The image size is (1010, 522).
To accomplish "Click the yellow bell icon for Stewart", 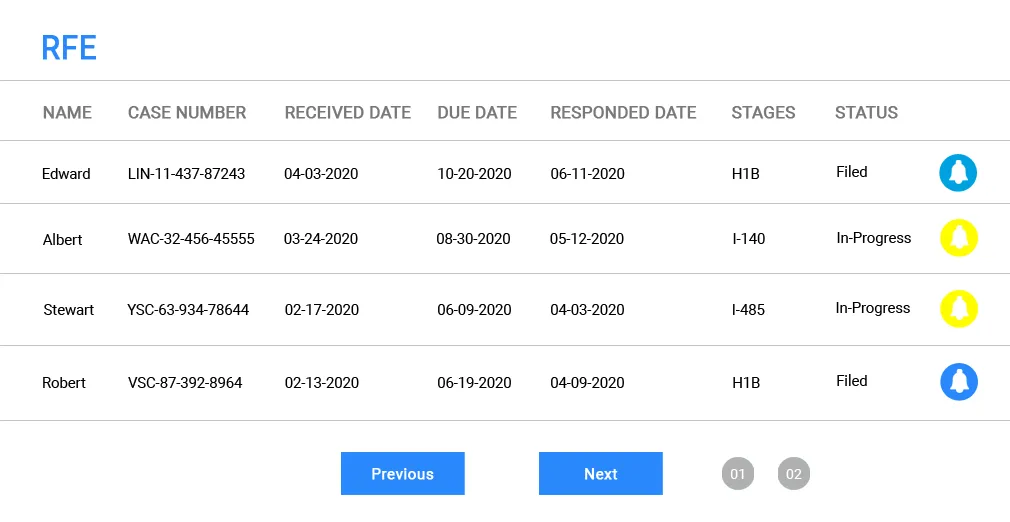I will tap(959, 308).
